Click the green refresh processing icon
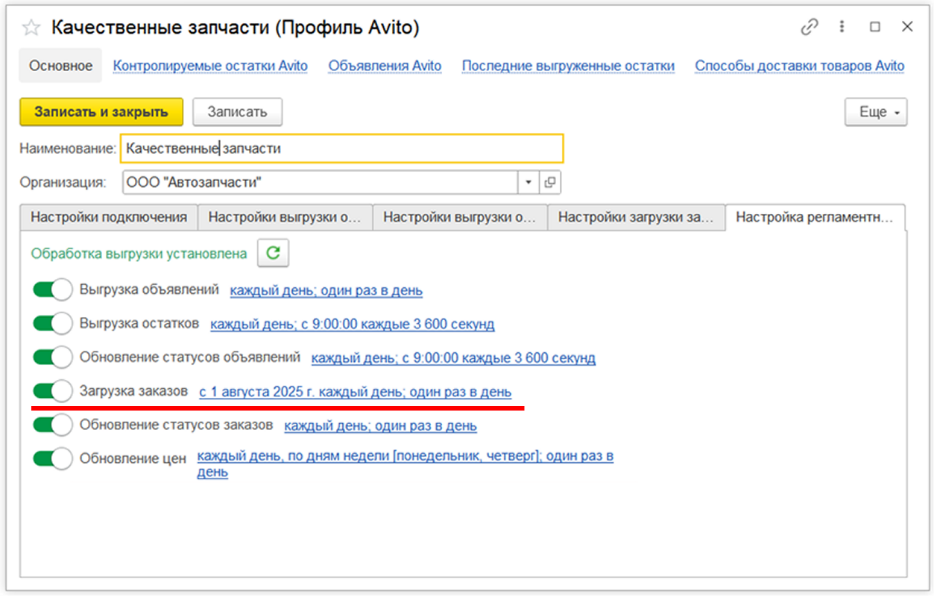934x596 pixels. click(273, 254)
